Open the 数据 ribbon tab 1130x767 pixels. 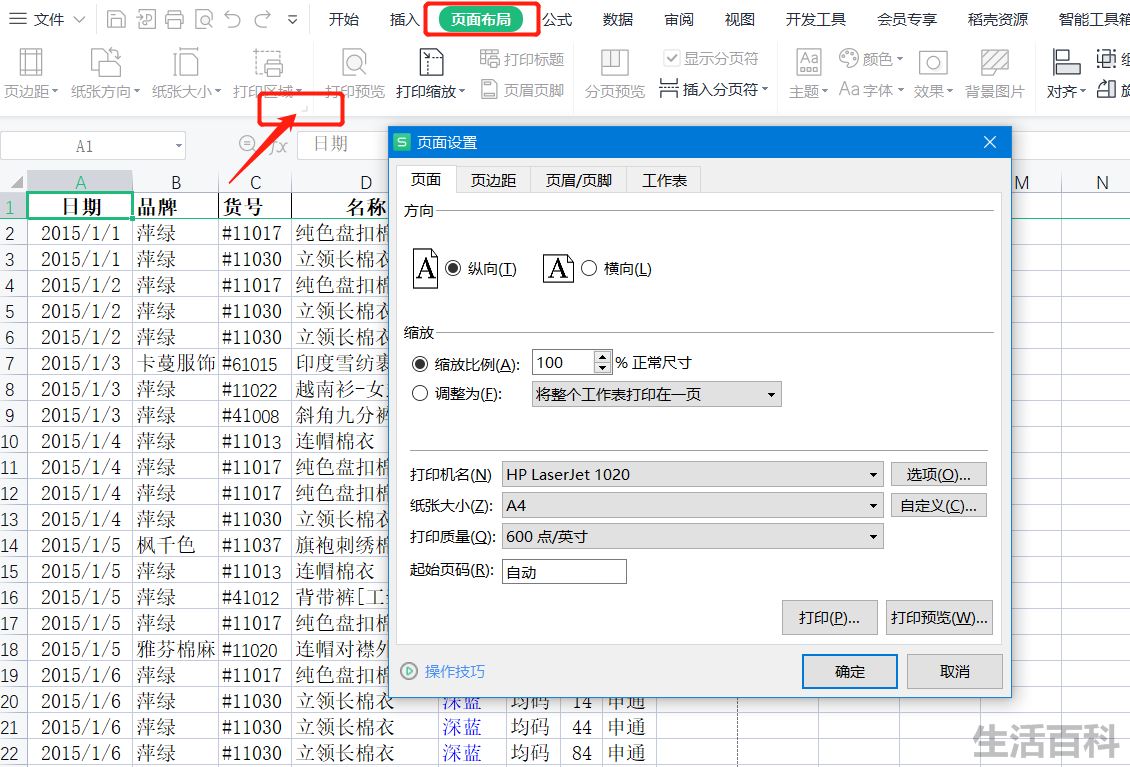point(618,19)
